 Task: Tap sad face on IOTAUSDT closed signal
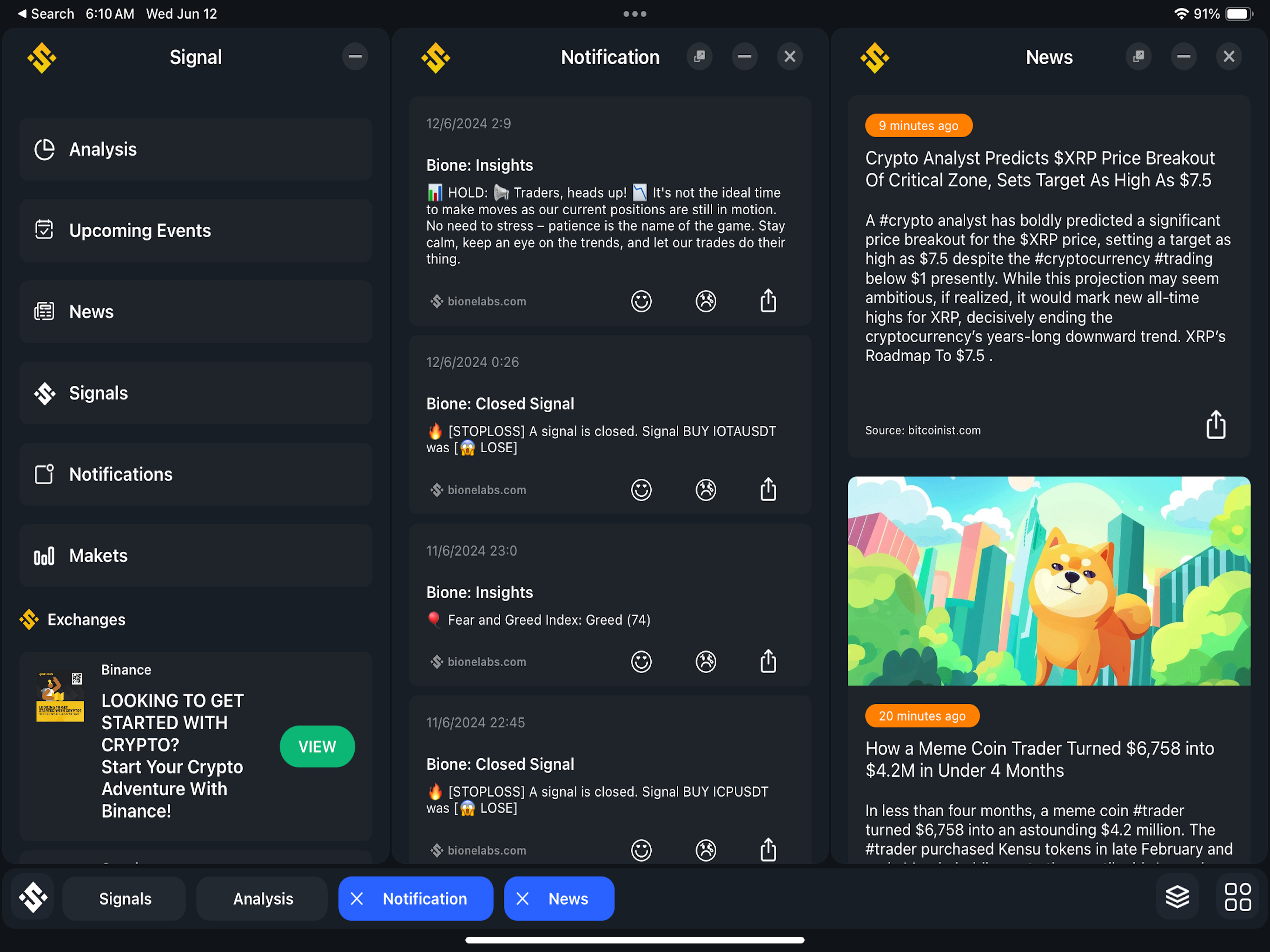point(706,490)
